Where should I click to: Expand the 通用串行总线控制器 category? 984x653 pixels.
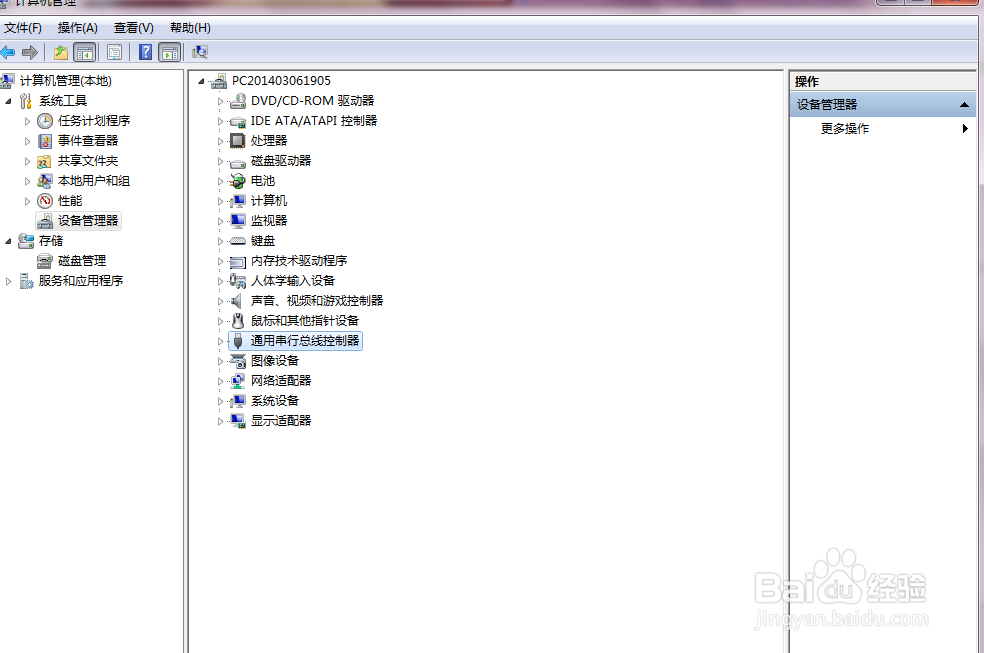220,341
